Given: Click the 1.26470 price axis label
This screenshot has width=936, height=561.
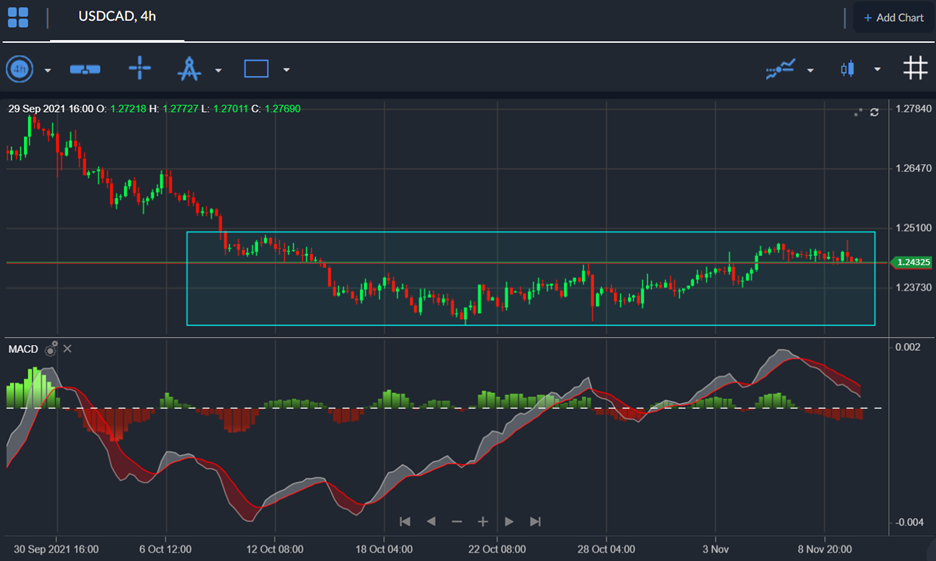Looking at the screenshot, I should 913,168.
